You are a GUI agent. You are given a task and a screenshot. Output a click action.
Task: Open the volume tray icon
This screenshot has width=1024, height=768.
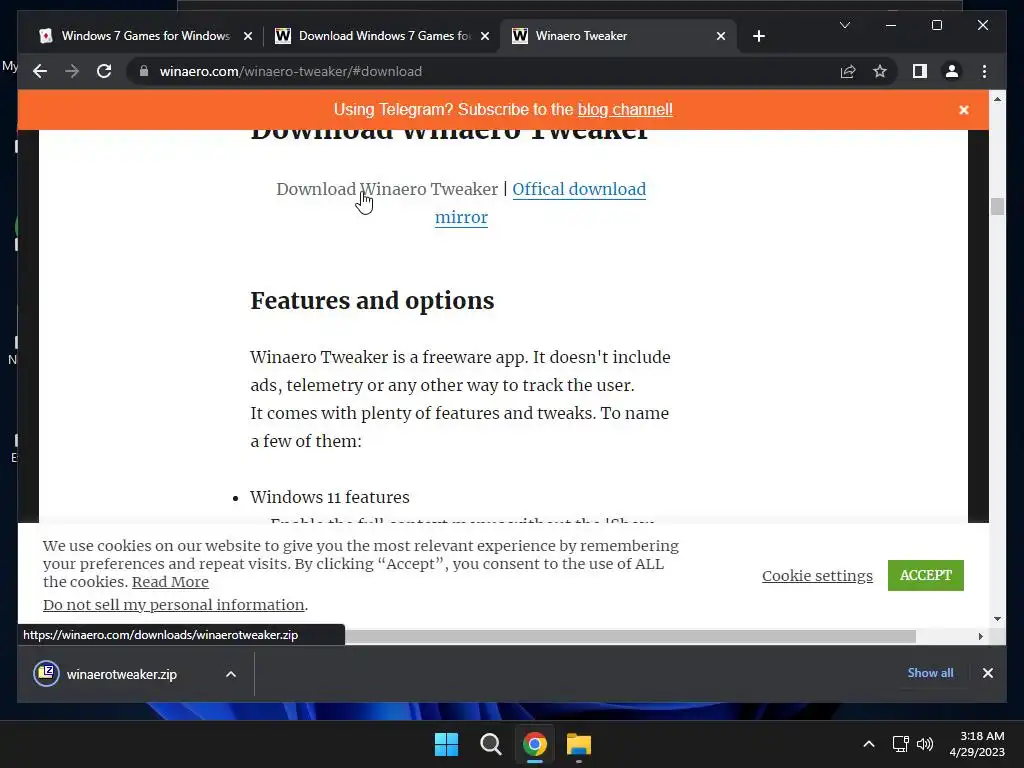pos(925,744)
